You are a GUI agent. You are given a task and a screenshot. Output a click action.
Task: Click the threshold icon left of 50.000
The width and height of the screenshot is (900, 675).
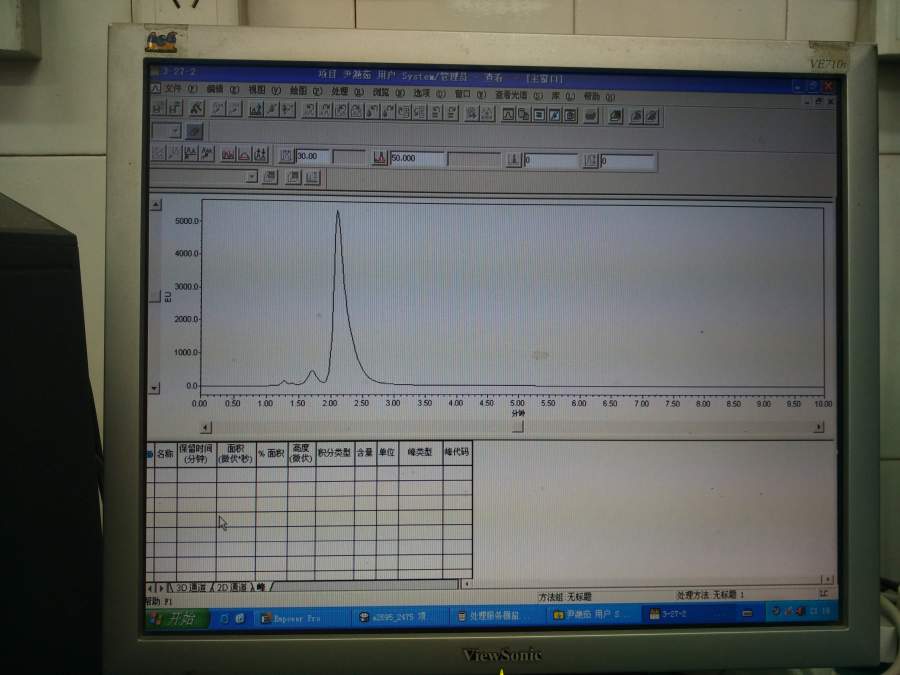pos(379,157)
